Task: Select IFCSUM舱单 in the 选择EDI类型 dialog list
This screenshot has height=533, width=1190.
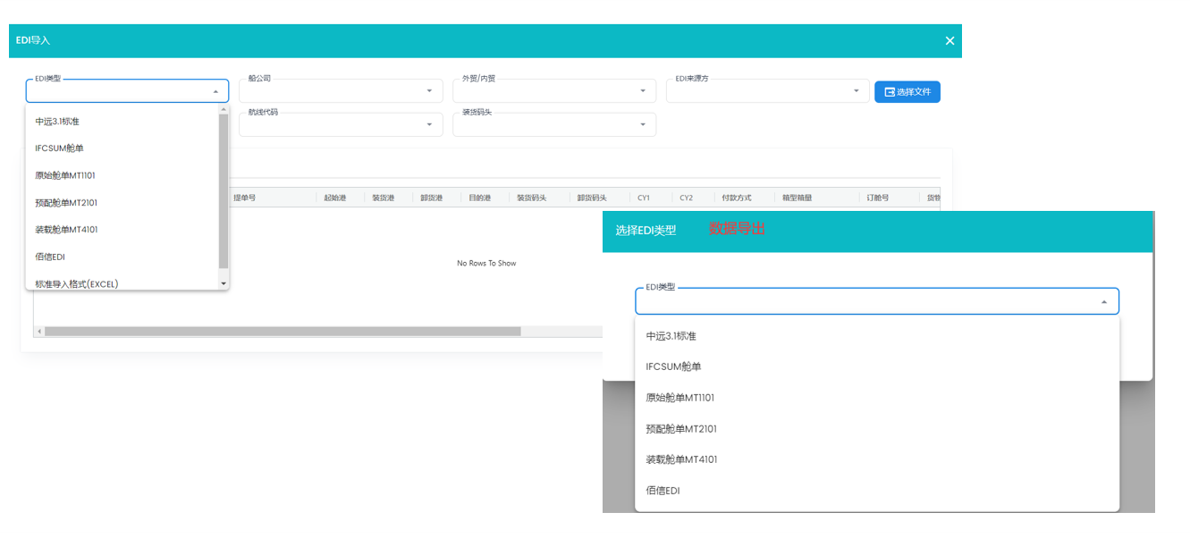Action: (x=673, y=367)
